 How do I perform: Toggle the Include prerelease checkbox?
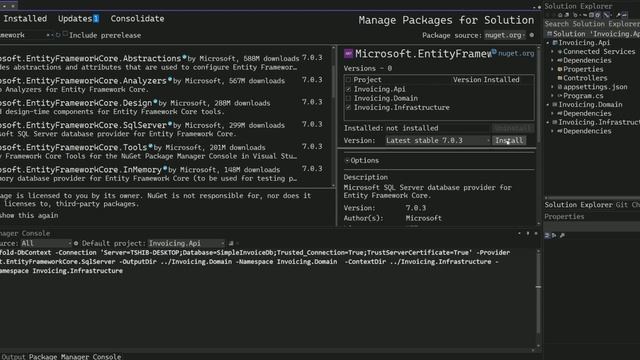(65, 34)
